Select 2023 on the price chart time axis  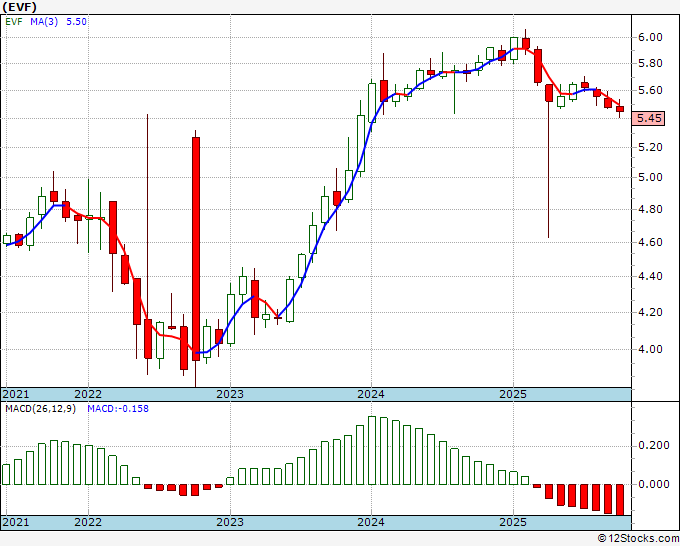(x=230, y=394)
